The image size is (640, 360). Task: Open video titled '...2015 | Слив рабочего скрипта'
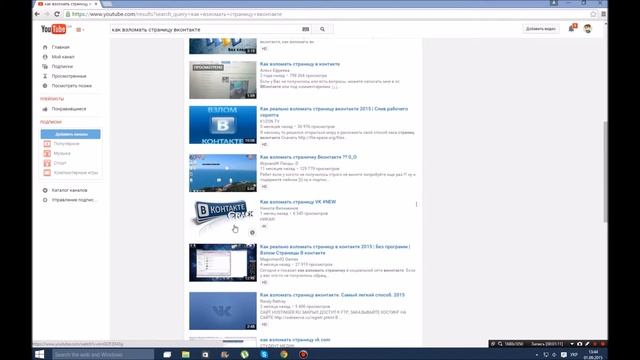pos(333,112)
